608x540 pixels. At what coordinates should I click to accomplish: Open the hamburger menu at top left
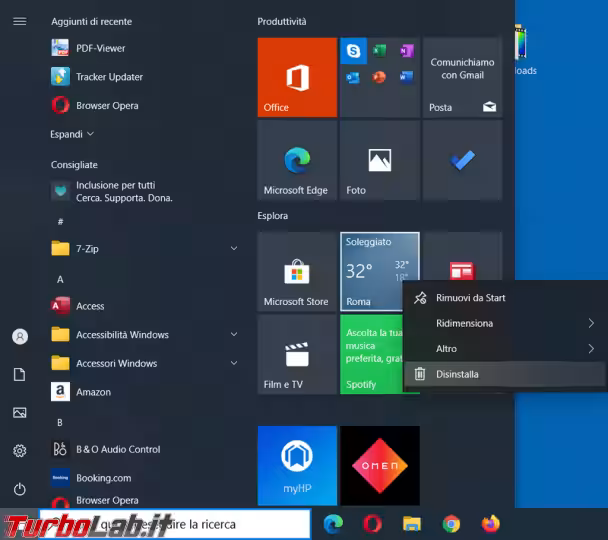point(20,21)
